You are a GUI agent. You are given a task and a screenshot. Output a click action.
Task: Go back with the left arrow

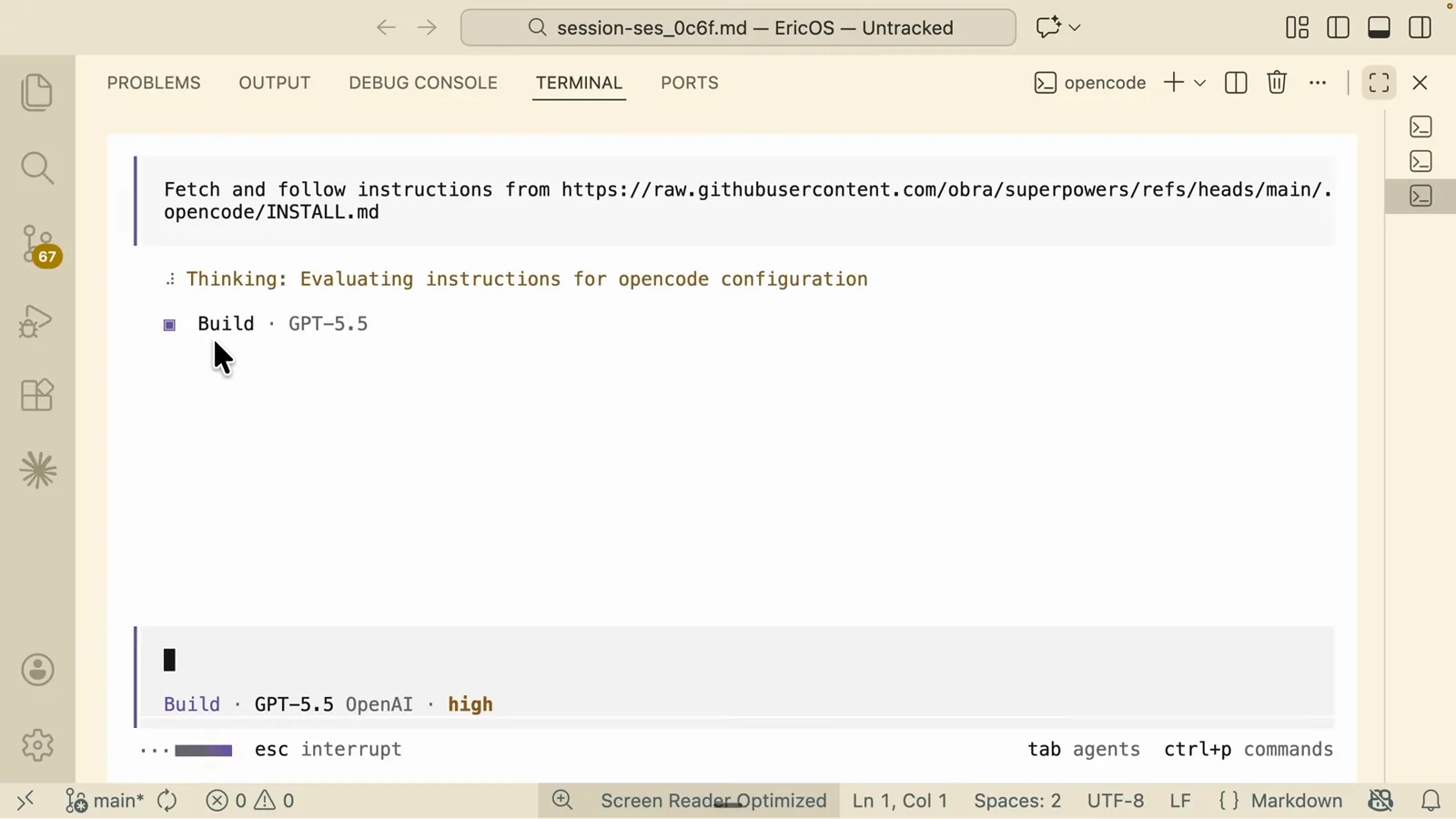[386, 27]
